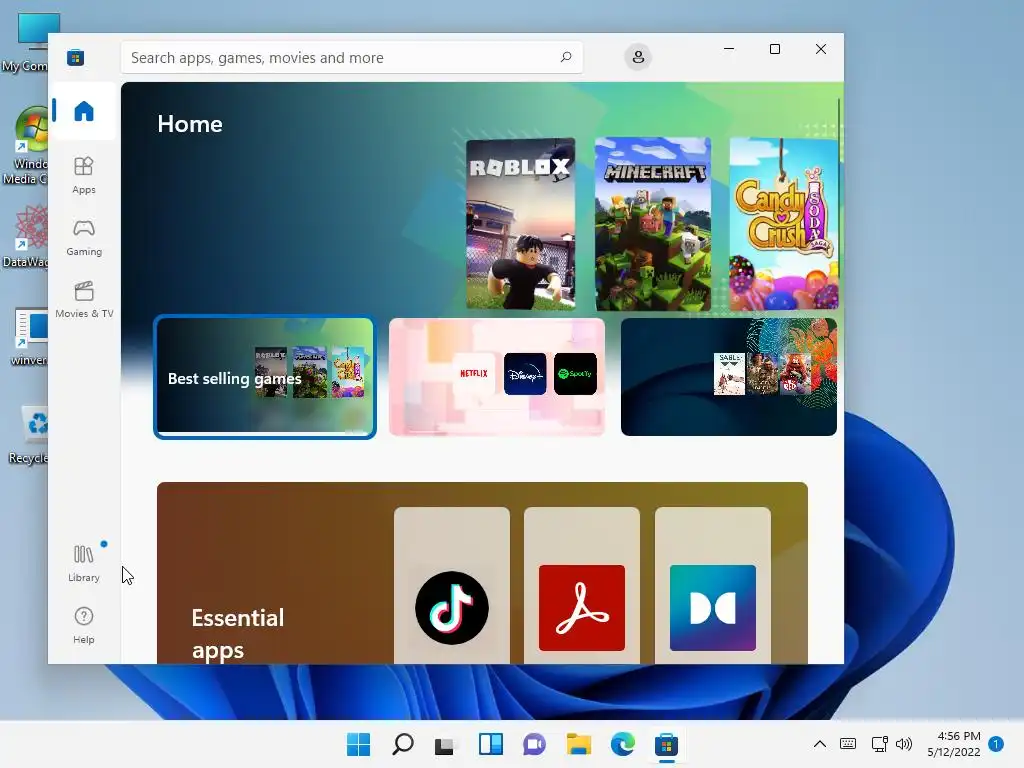Maximize the Microsoft Store window
Viewport: 1024px width, 768px height.
point(775,49)
